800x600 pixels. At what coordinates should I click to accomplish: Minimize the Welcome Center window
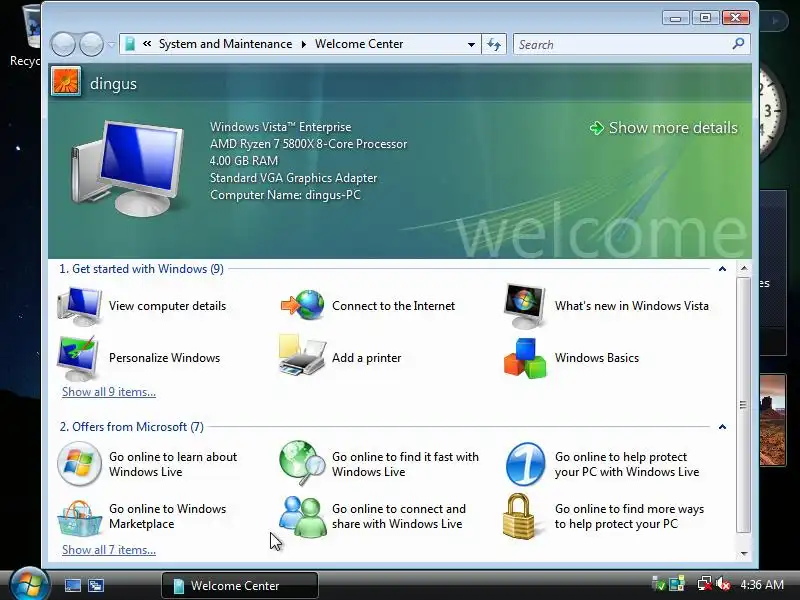tap(676, 18)
